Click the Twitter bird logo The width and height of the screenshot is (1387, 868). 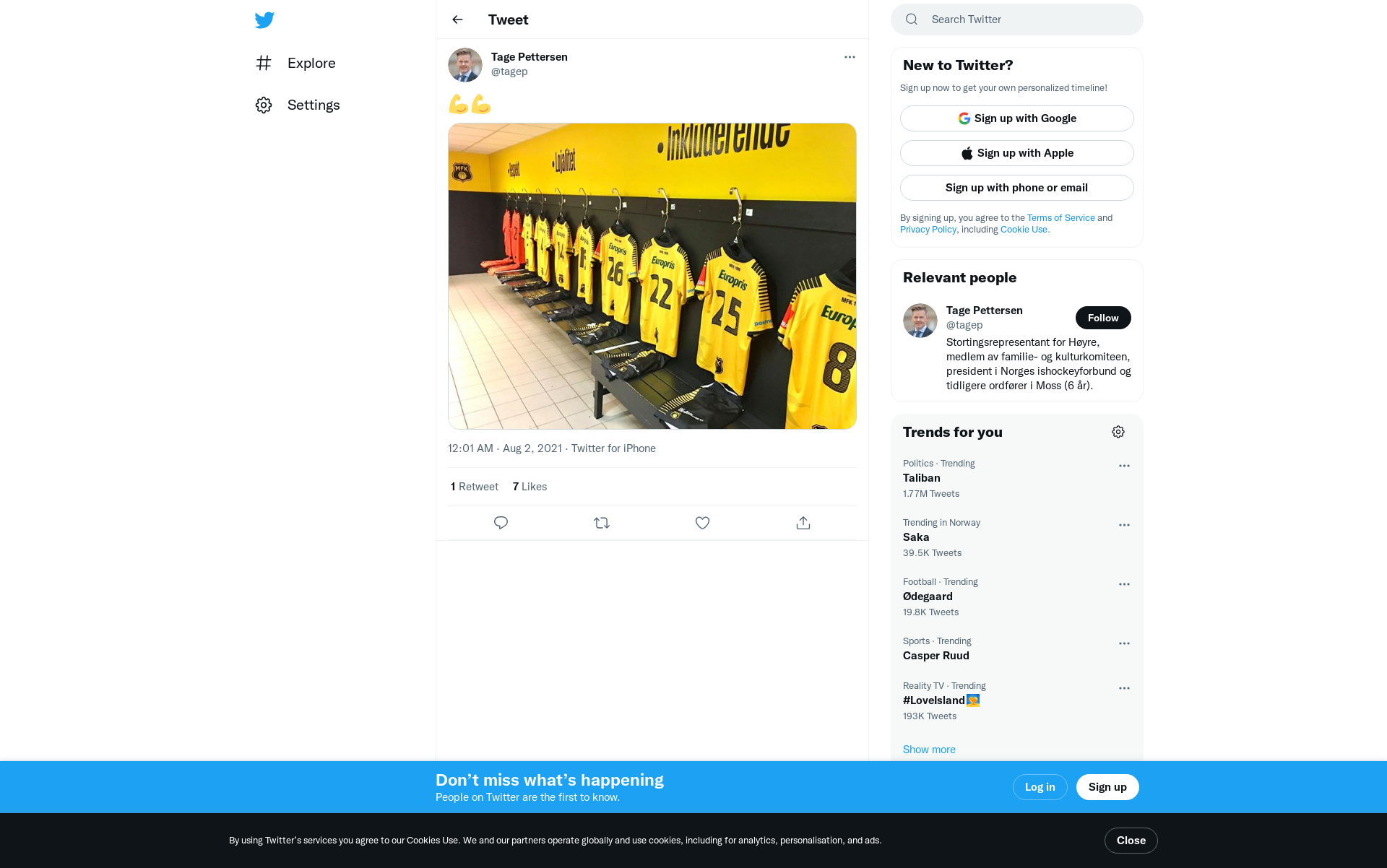(x=264, y=19)
